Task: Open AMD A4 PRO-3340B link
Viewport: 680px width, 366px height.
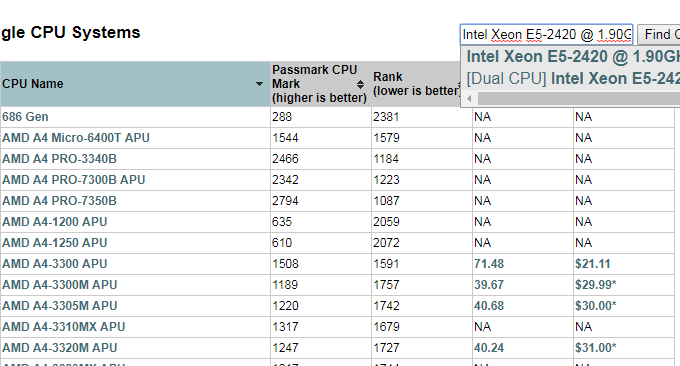Action: [59, 159]
